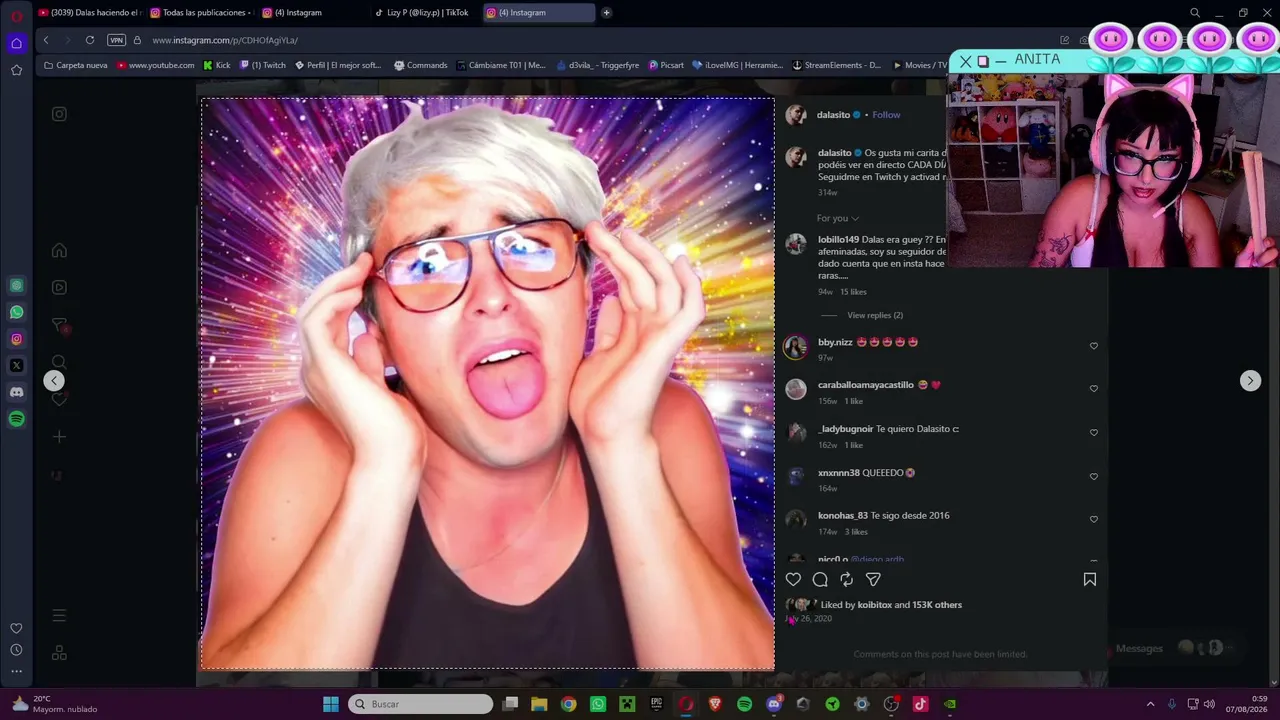Viewport: 1280px width, 720px height.
Task: Open the Opera sidebar heart icon
Action: tap(16, 628)
